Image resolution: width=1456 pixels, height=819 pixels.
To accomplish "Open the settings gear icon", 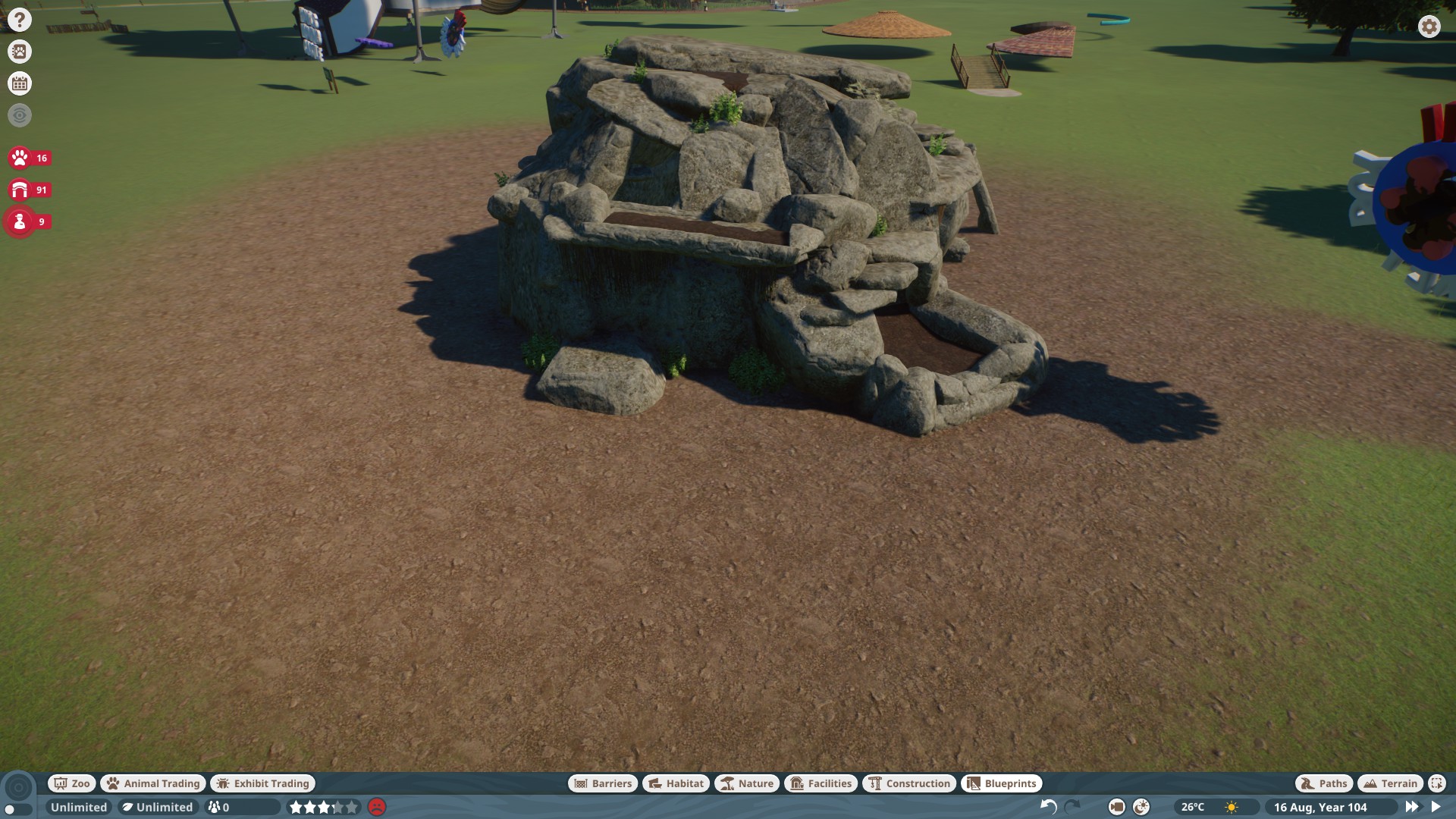I will click(1429, 27).
